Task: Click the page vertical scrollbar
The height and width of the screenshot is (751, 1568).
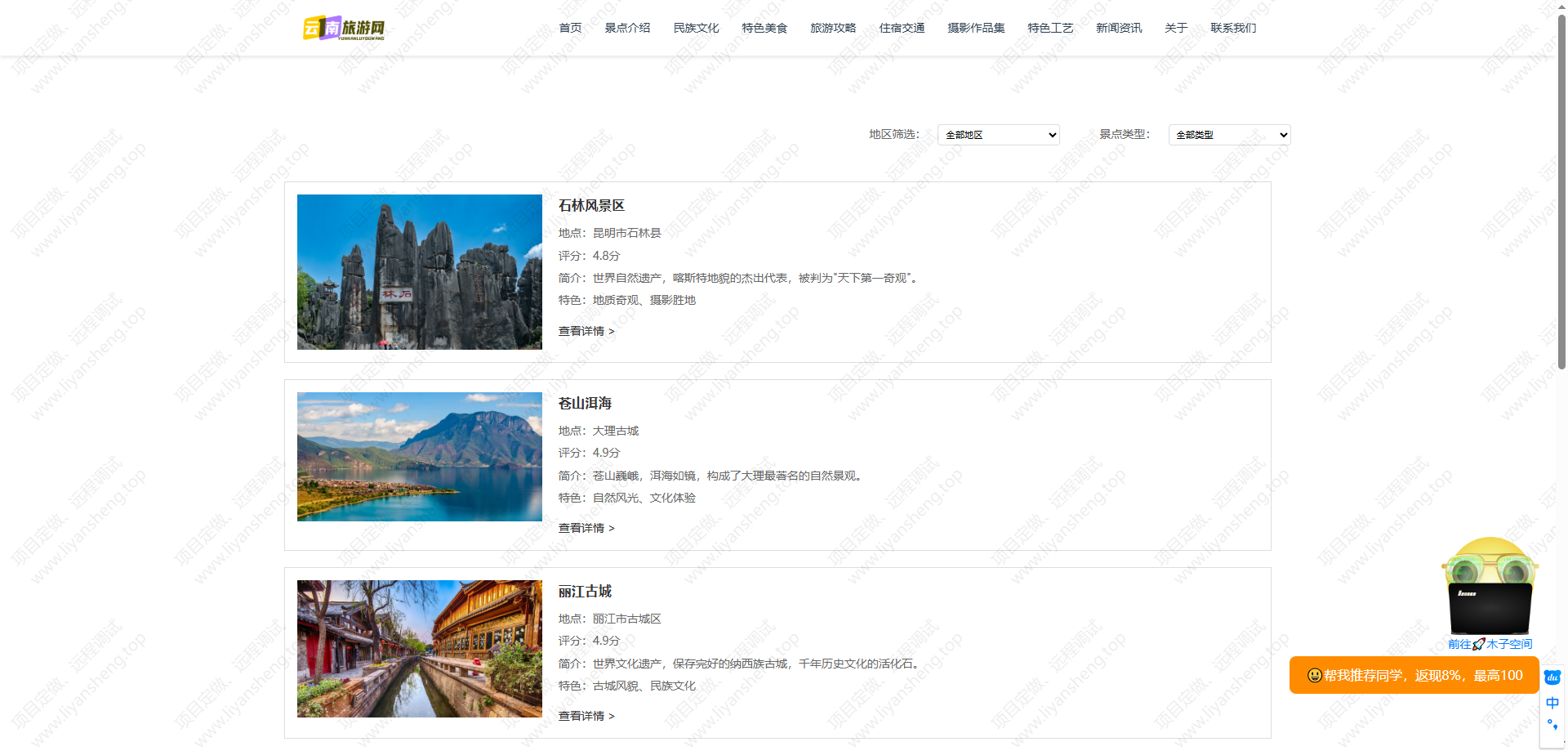Action: [1561, 192]
